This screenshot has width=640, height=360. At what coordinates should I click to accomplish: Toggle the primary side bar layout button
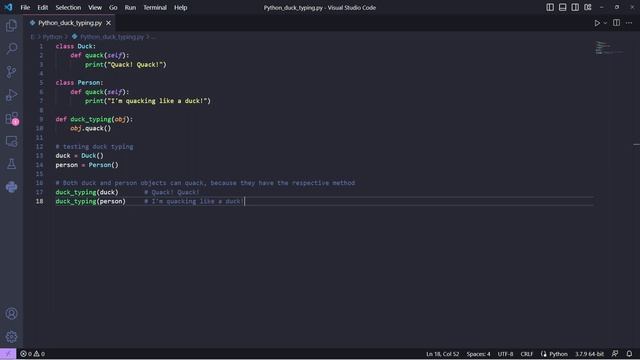tap(550, 7)
